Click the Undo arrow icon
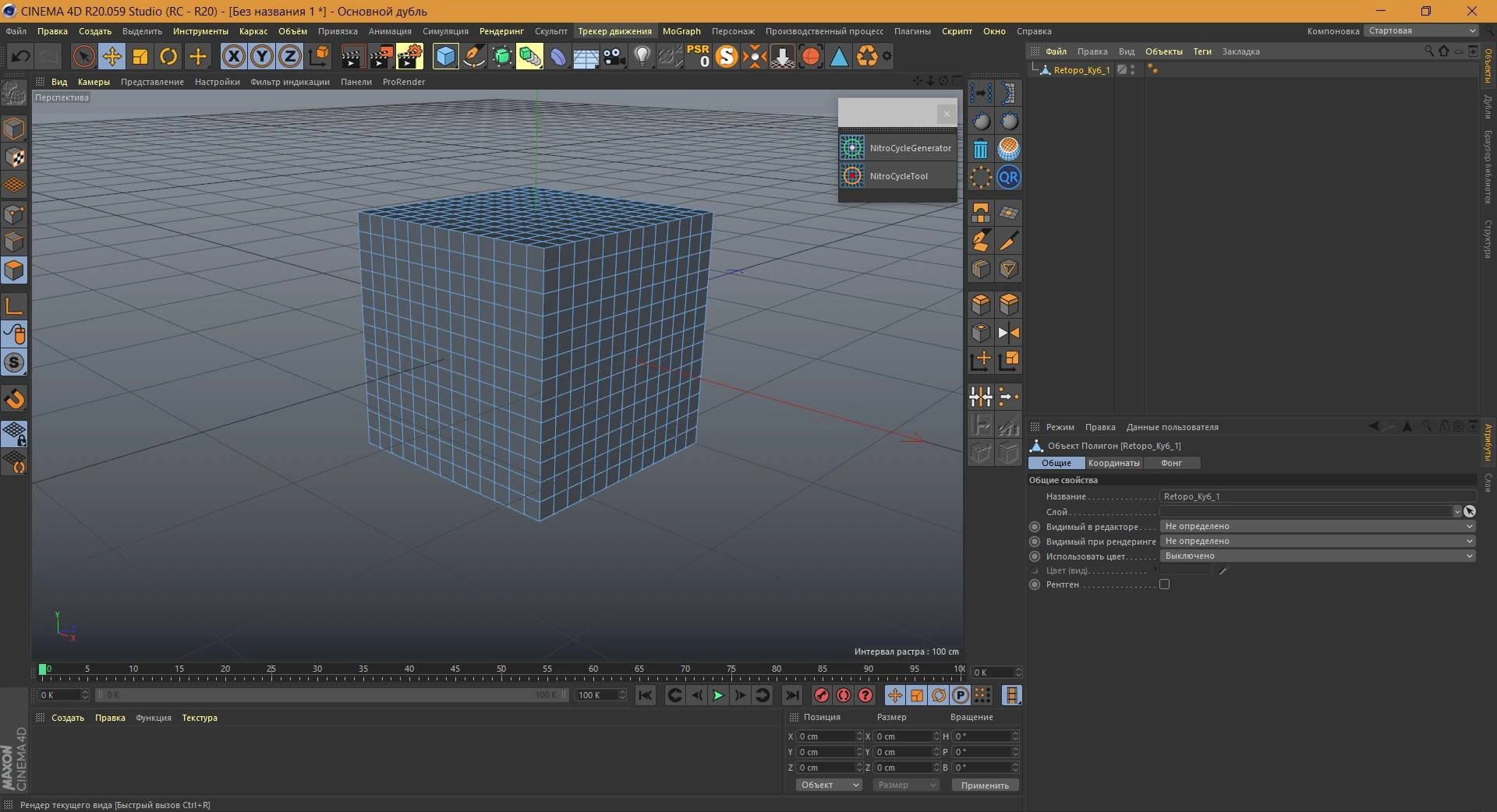The image size is (1497, 812). 21,56
